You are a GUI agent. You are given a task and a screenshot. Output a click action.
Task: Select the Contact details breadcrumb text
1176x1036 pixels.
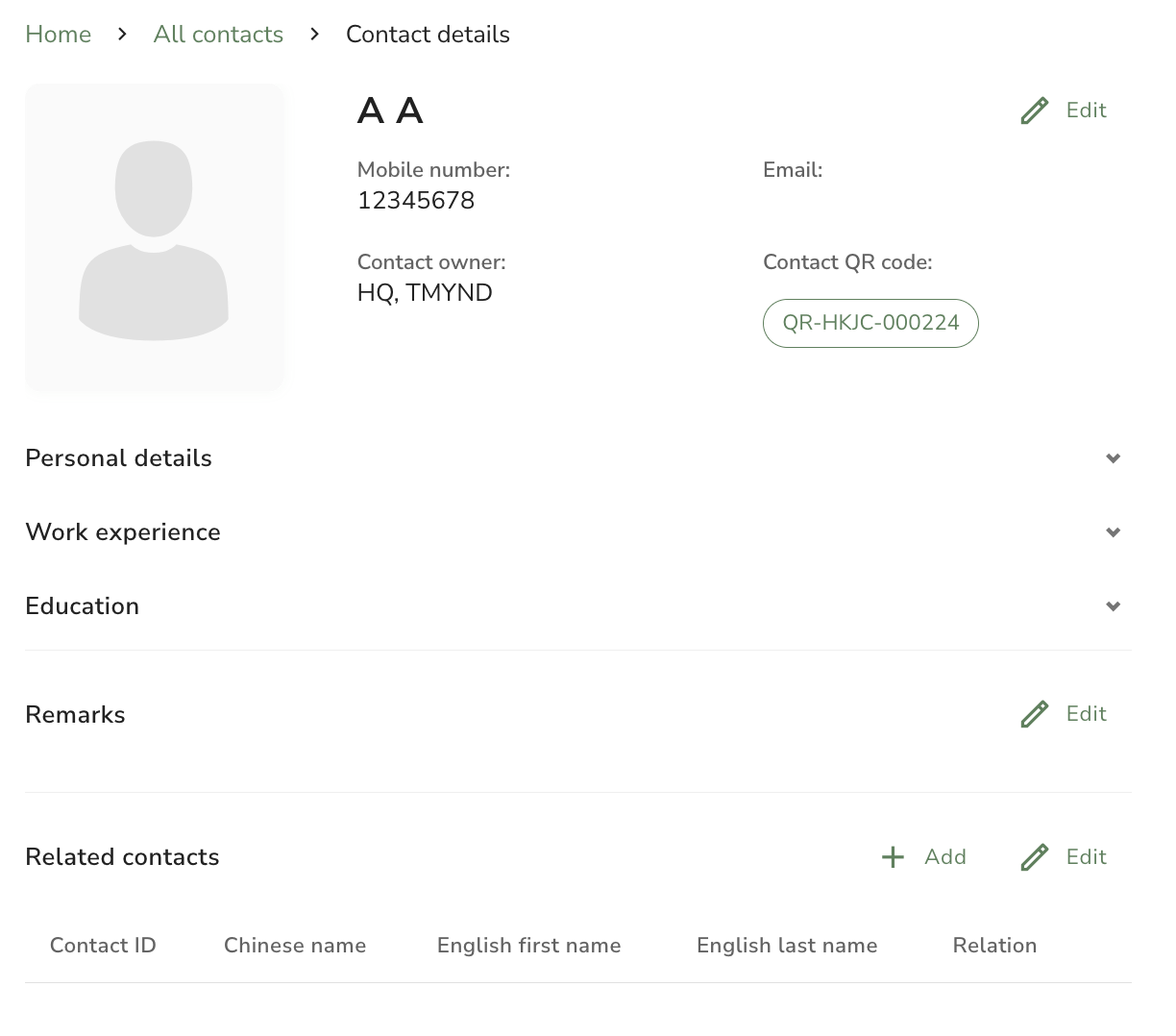coord(428,35)
